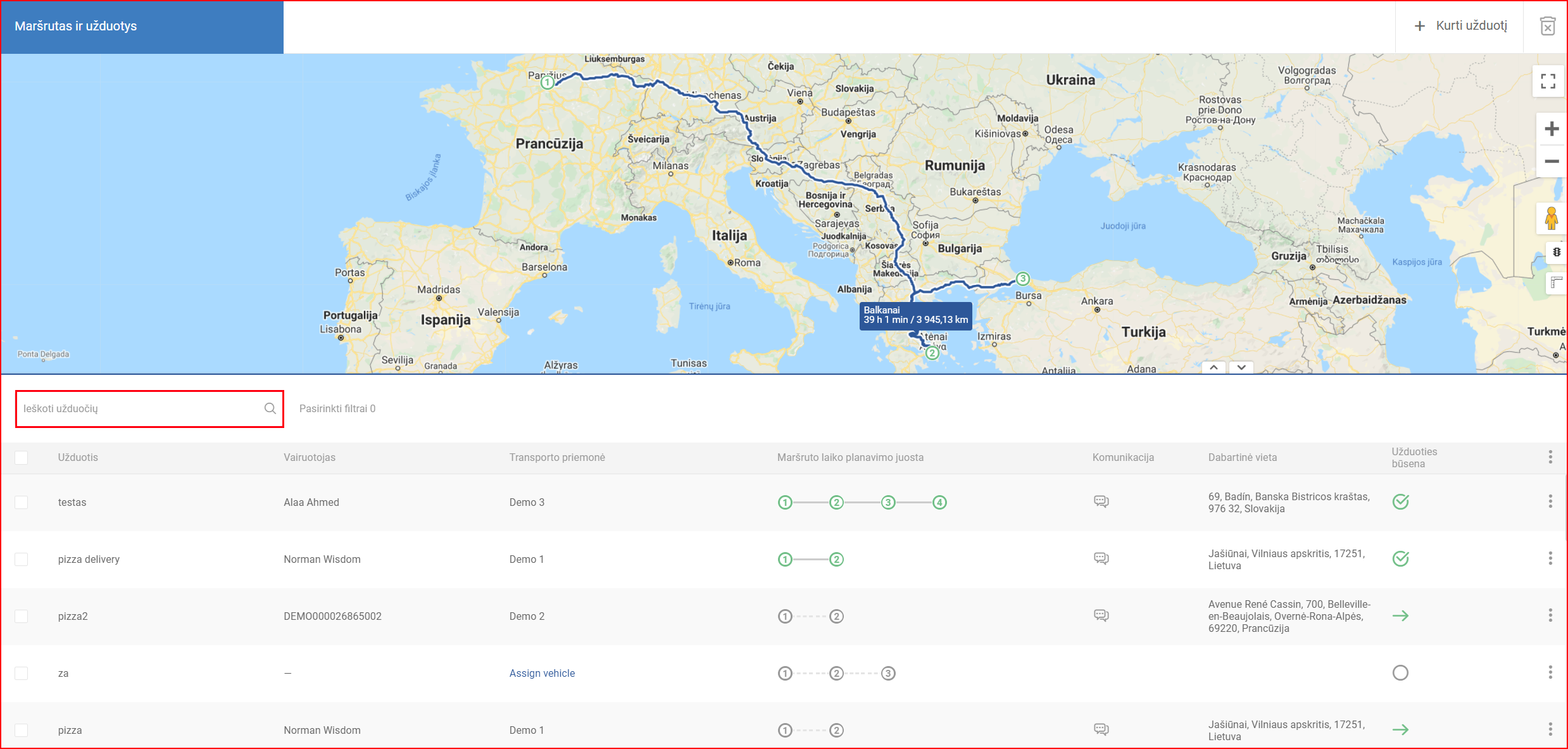Viewport: 1568px width, 749px height.
Task: Zoom in the map with plus
Action: 1552,129
